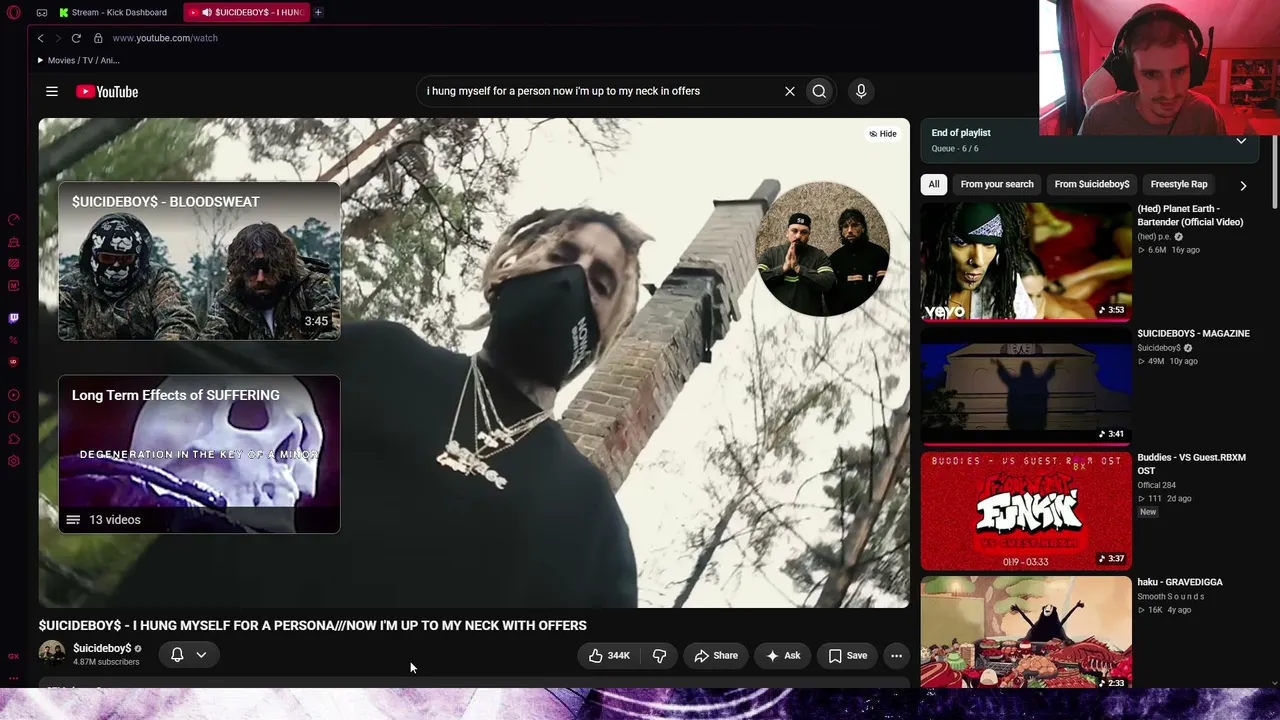Viewport: 1280px width, 720px height.
Task: Switch to Stream - Kick Dashboard tab
Action: click(x=113, y=12)
